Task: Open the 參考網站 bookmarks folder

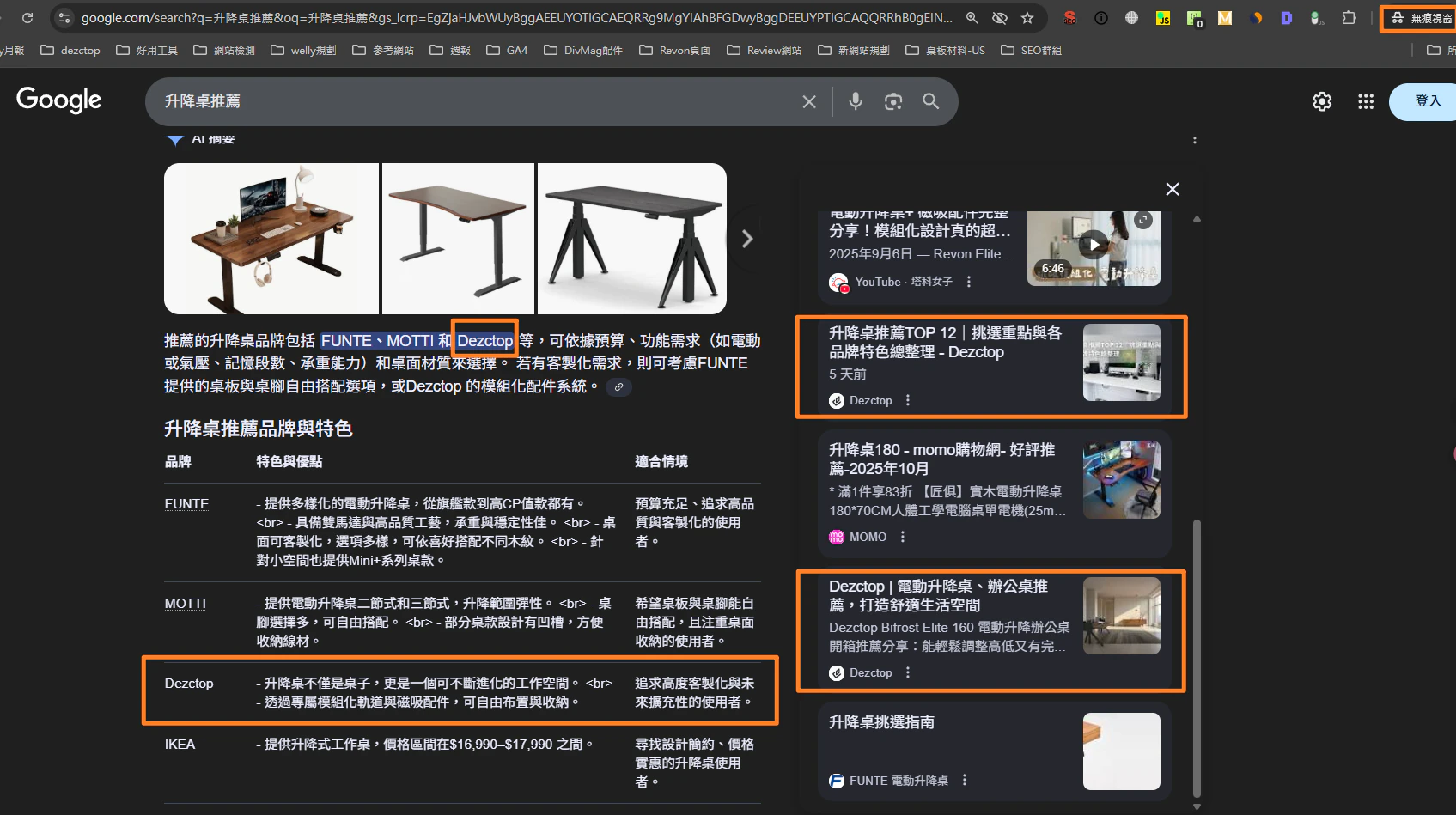Action: pos(383,50)
